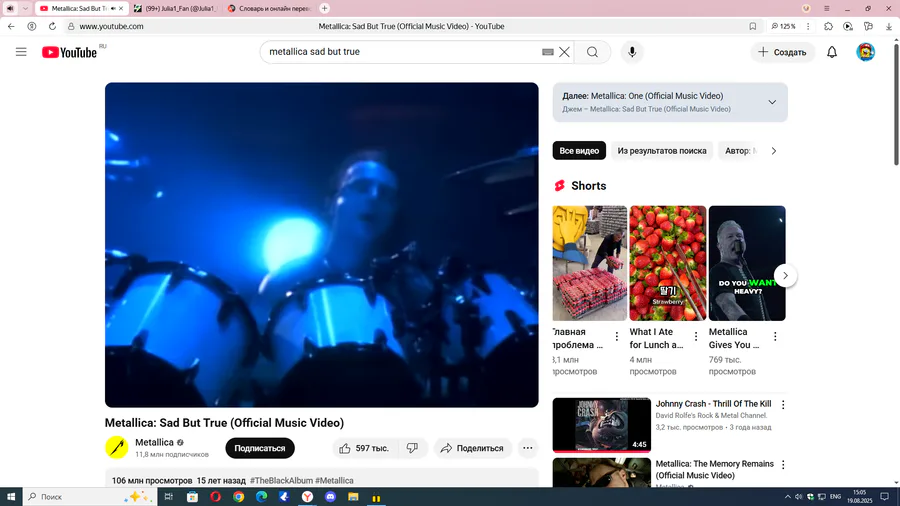Image resolution: width=900 pixels, height=506 pixels.
Task: Mute all tabs using speaker button
Action: tap(10, 9)
